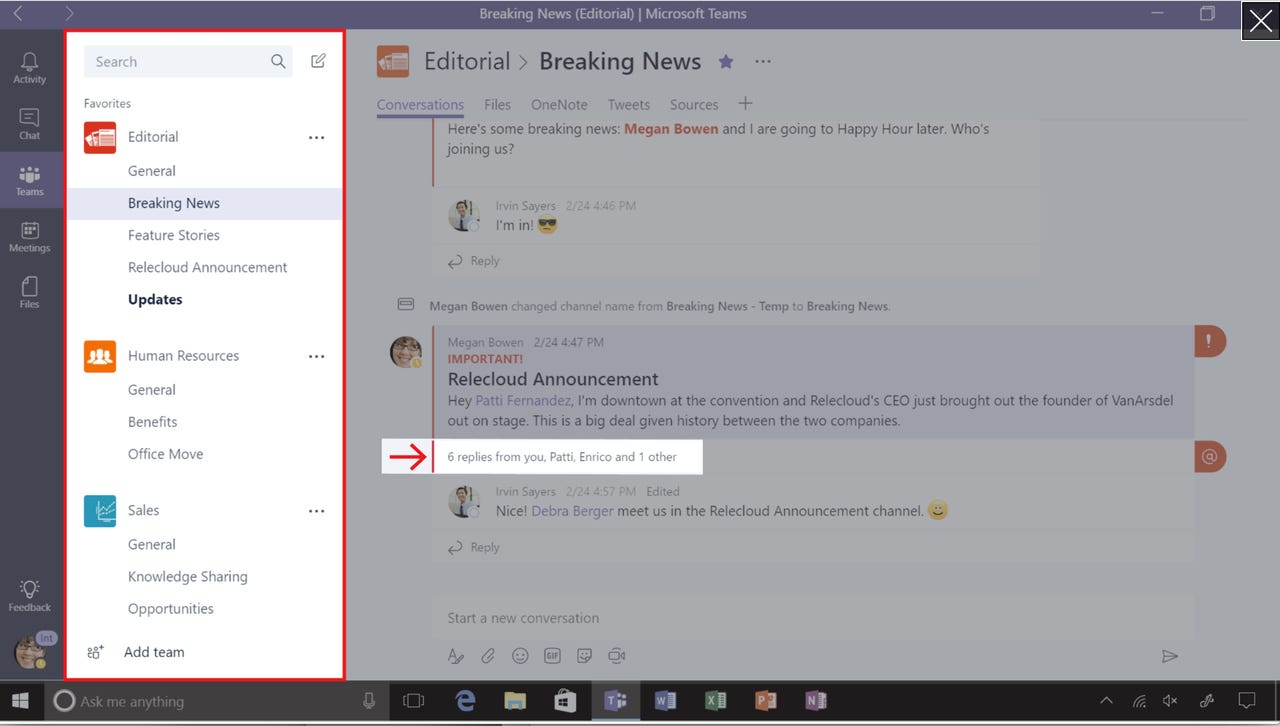1280x726 pixels.
Task: Open the Files section in the left rail
Action: 30,291
